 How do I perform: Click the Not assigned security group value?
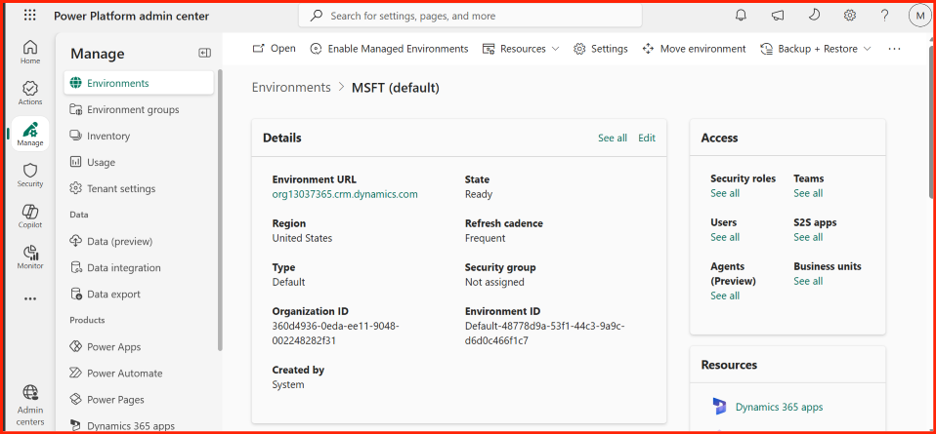coord(494,282)
